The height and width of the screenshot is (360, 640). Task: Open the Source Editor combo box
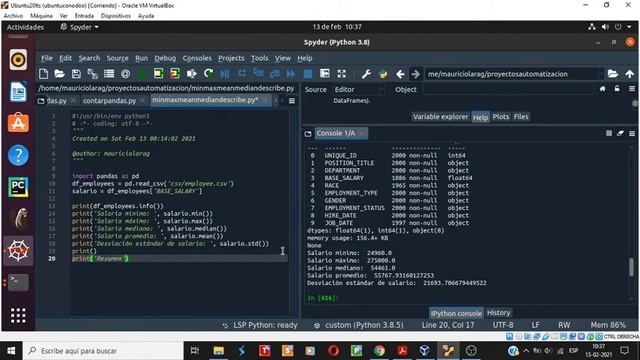[358, 89]
